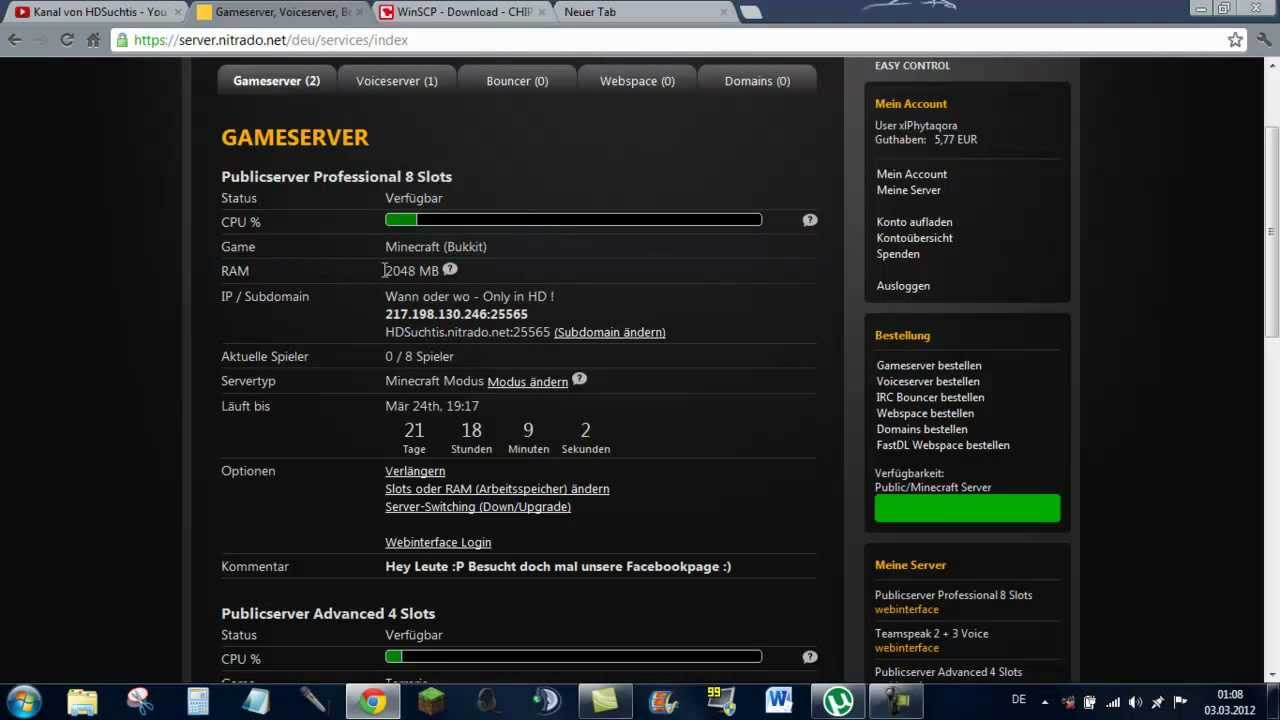Open Google Chrome in the taskbar
The image size is (1280, 720).
point(373,701)
